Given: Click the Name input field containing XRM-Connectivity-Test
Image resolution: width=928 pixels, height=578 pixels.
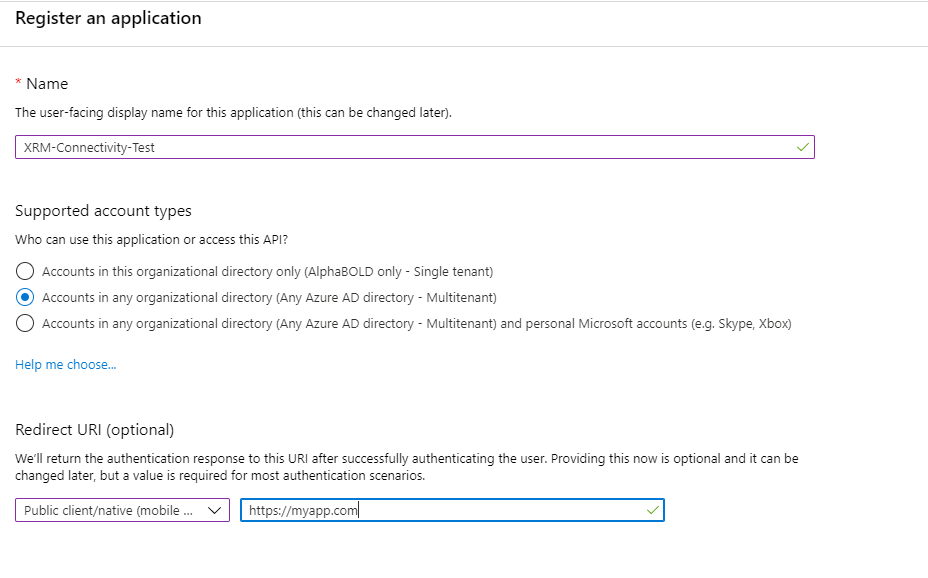Looking at the screenshot, I should coord(414,147).
